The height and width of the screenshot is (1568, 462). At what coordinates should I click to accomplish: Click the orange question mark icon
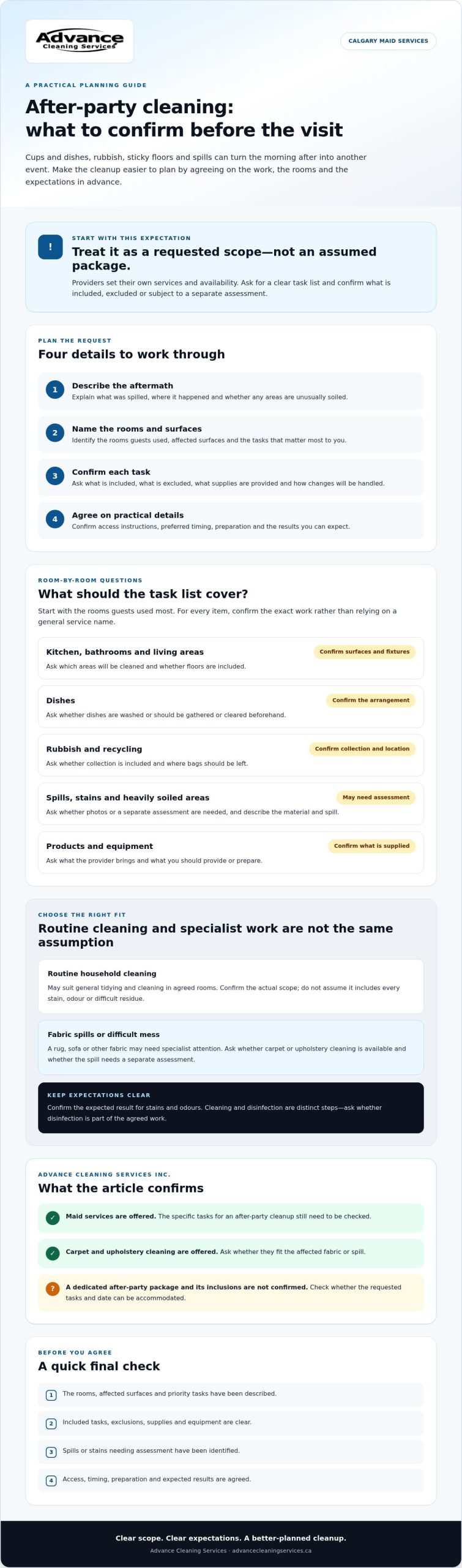[x=53, y=1289]
